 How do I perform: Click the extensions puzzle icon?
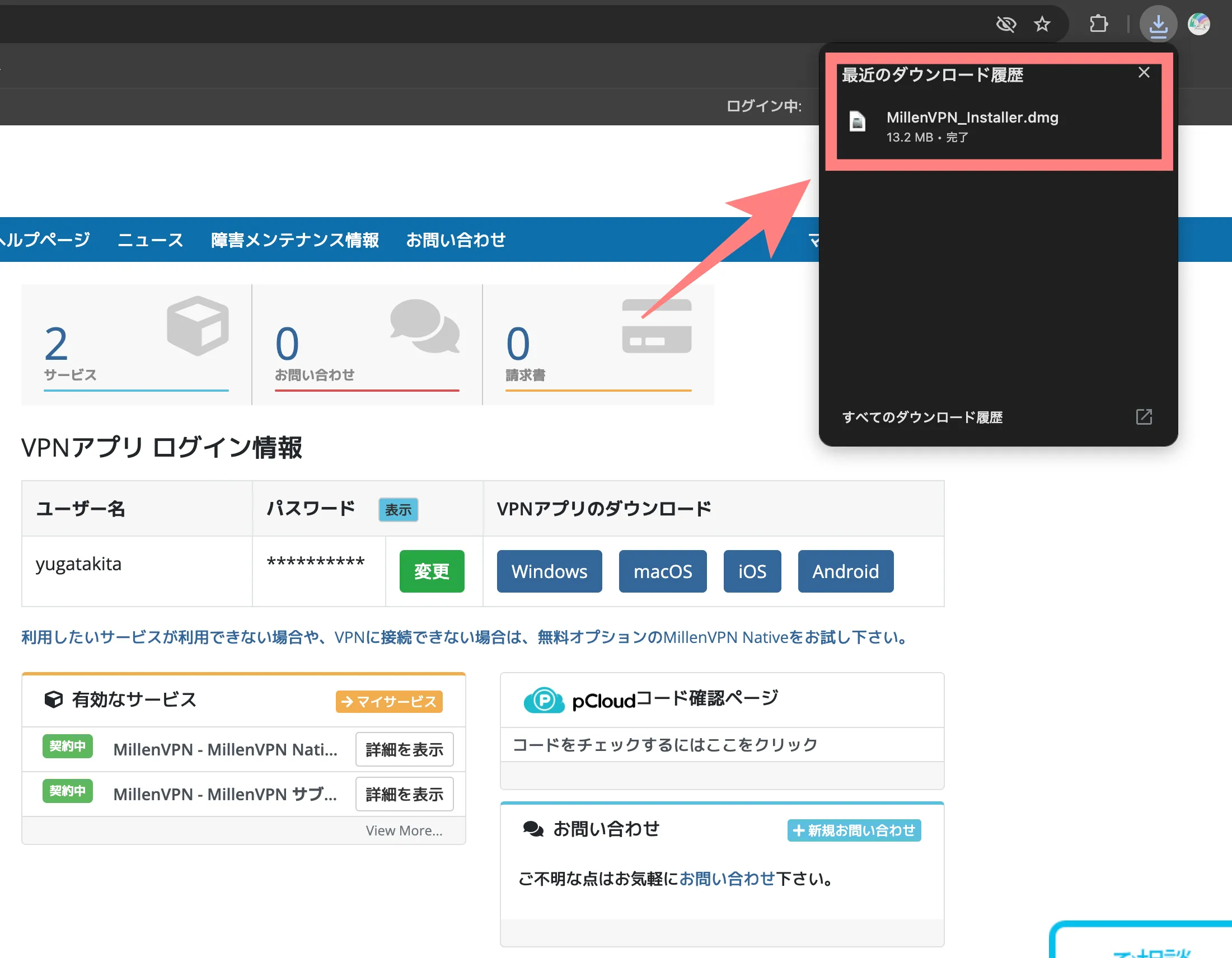(1098, 24)
